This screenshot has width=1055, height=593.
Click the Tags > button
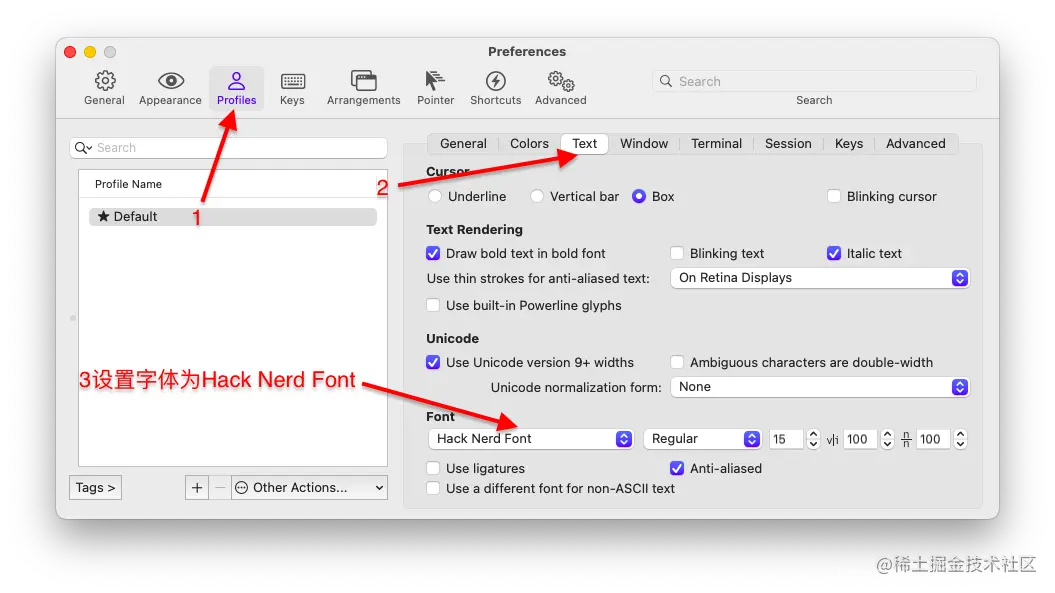[x=96, y=487]
